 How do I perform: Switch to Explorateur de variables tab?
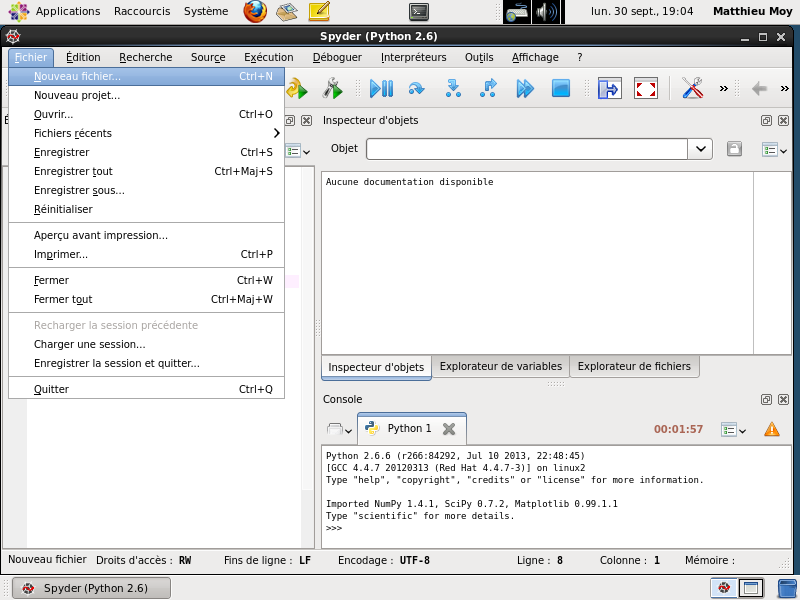(x=501, y=366)
